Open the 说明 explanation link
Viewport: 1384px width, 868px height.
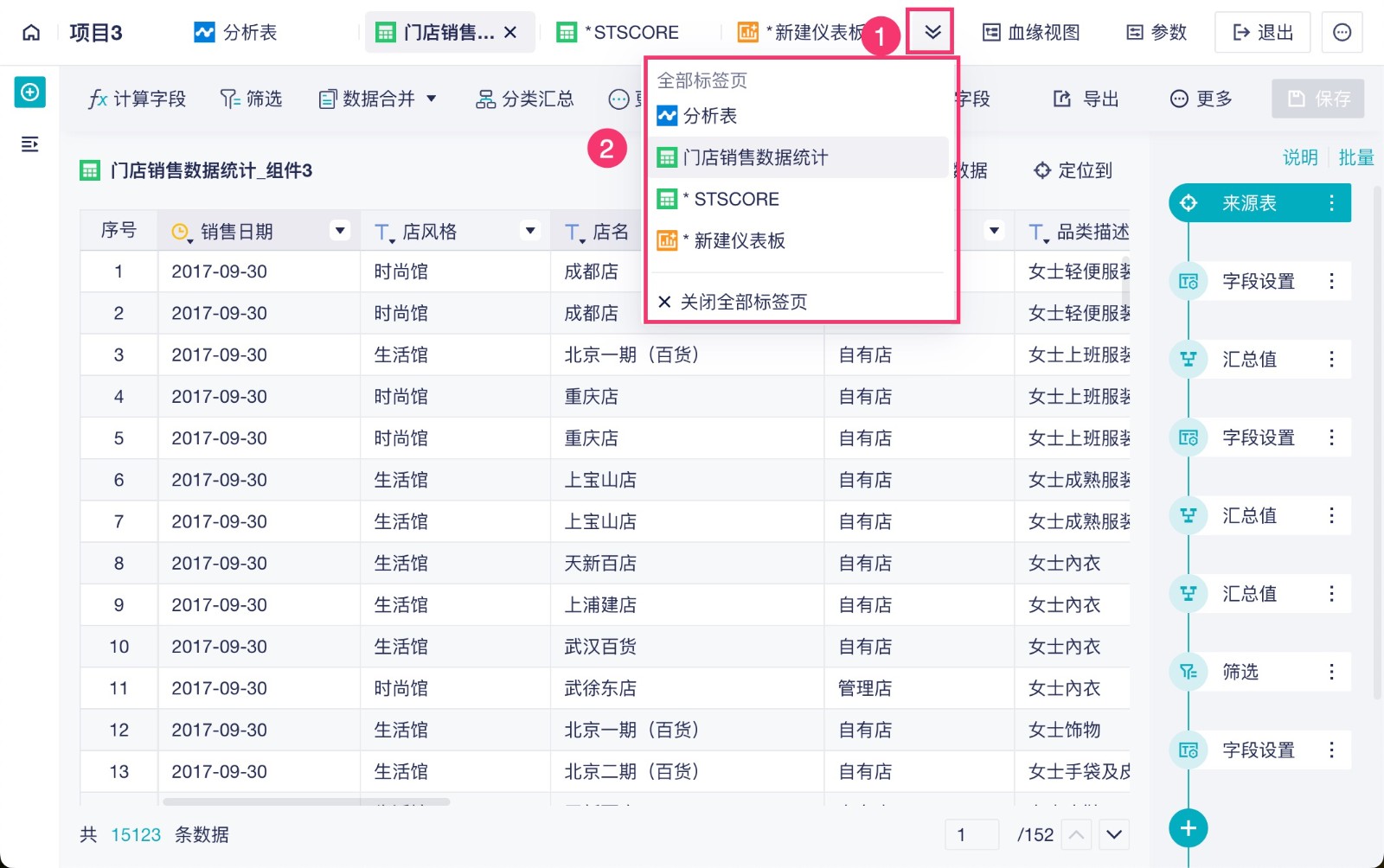(x=1300, y=156)
